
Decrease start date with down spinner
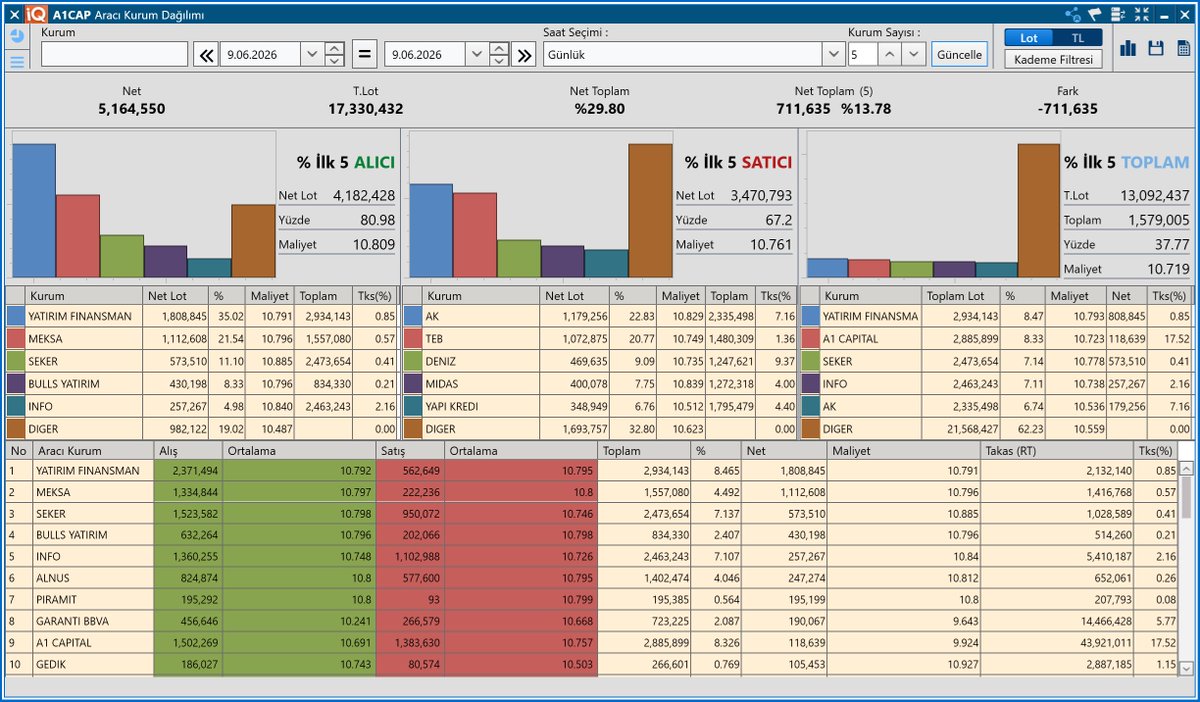click(x=335, y=61)
